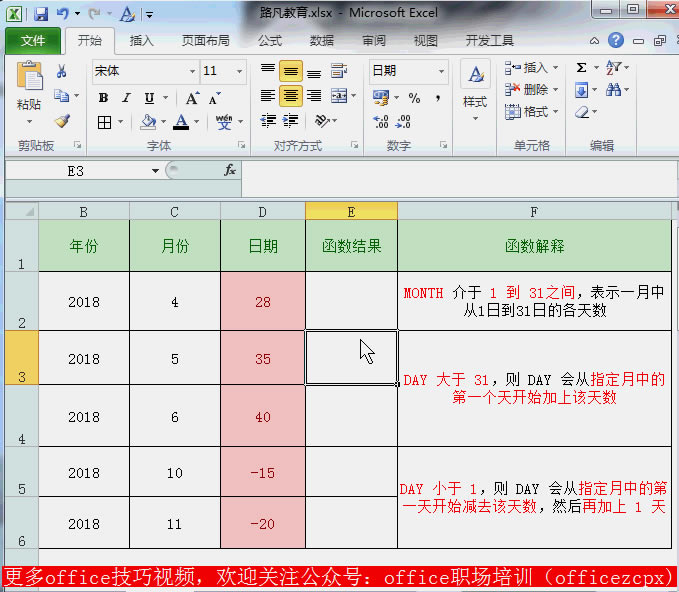
Task: Open the font name dropdown 宋体
Action: [192, 71]
